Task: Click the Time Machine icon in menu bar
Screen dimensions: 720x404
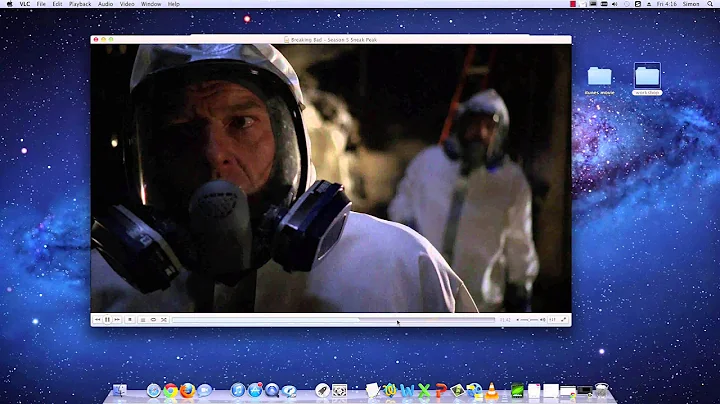Action: point(627,4)
